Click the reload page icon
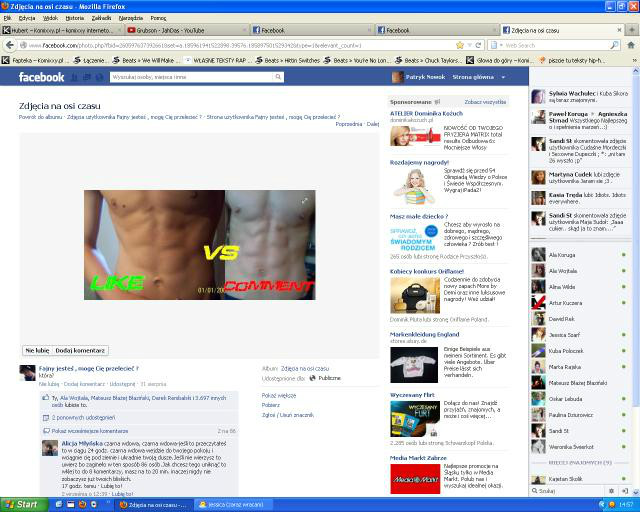 [x=478, y=45]
